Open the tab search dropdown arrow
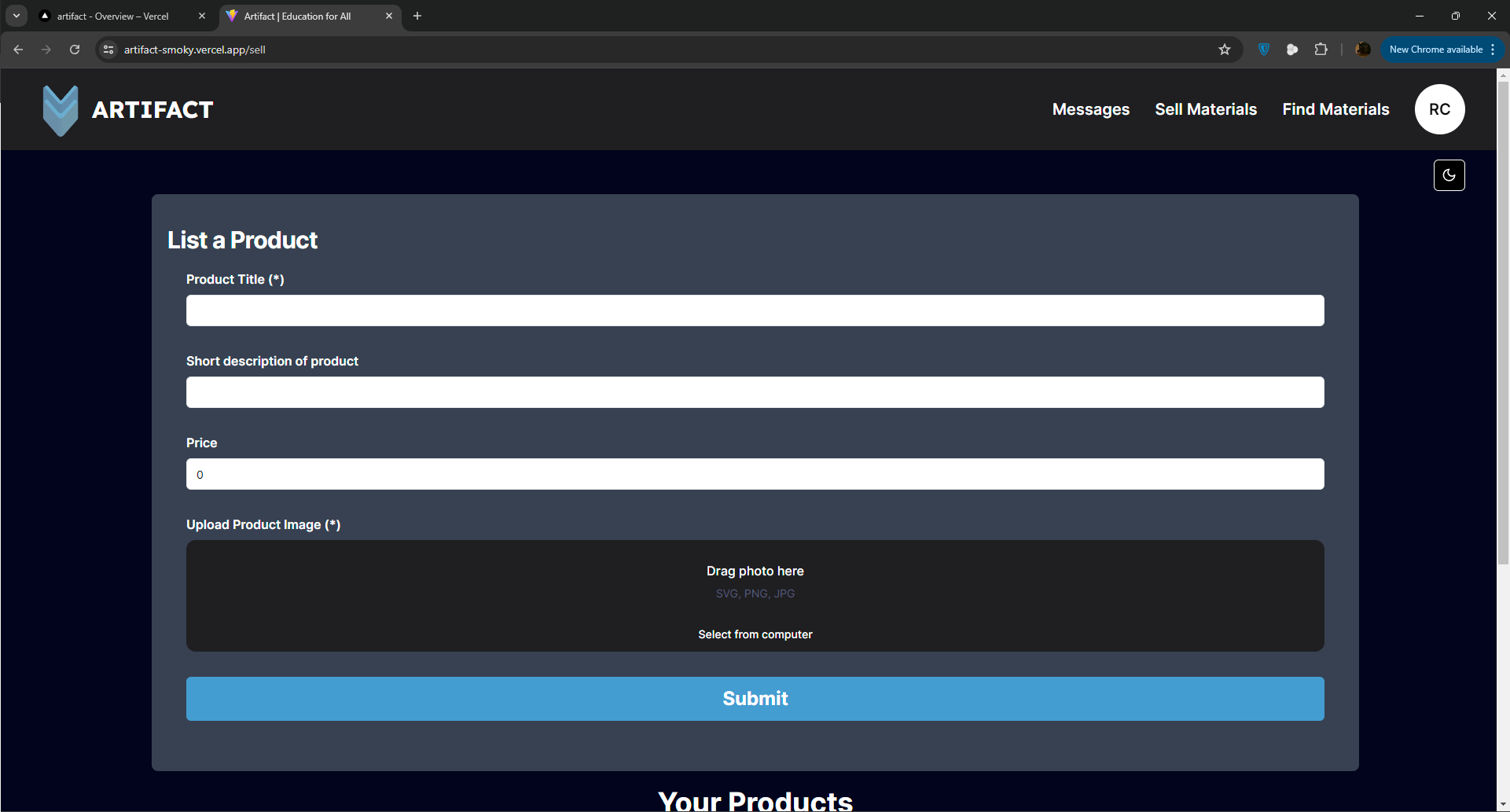Image resolution: width=1510 pixels, height=812 pixels. click(17, 16)
